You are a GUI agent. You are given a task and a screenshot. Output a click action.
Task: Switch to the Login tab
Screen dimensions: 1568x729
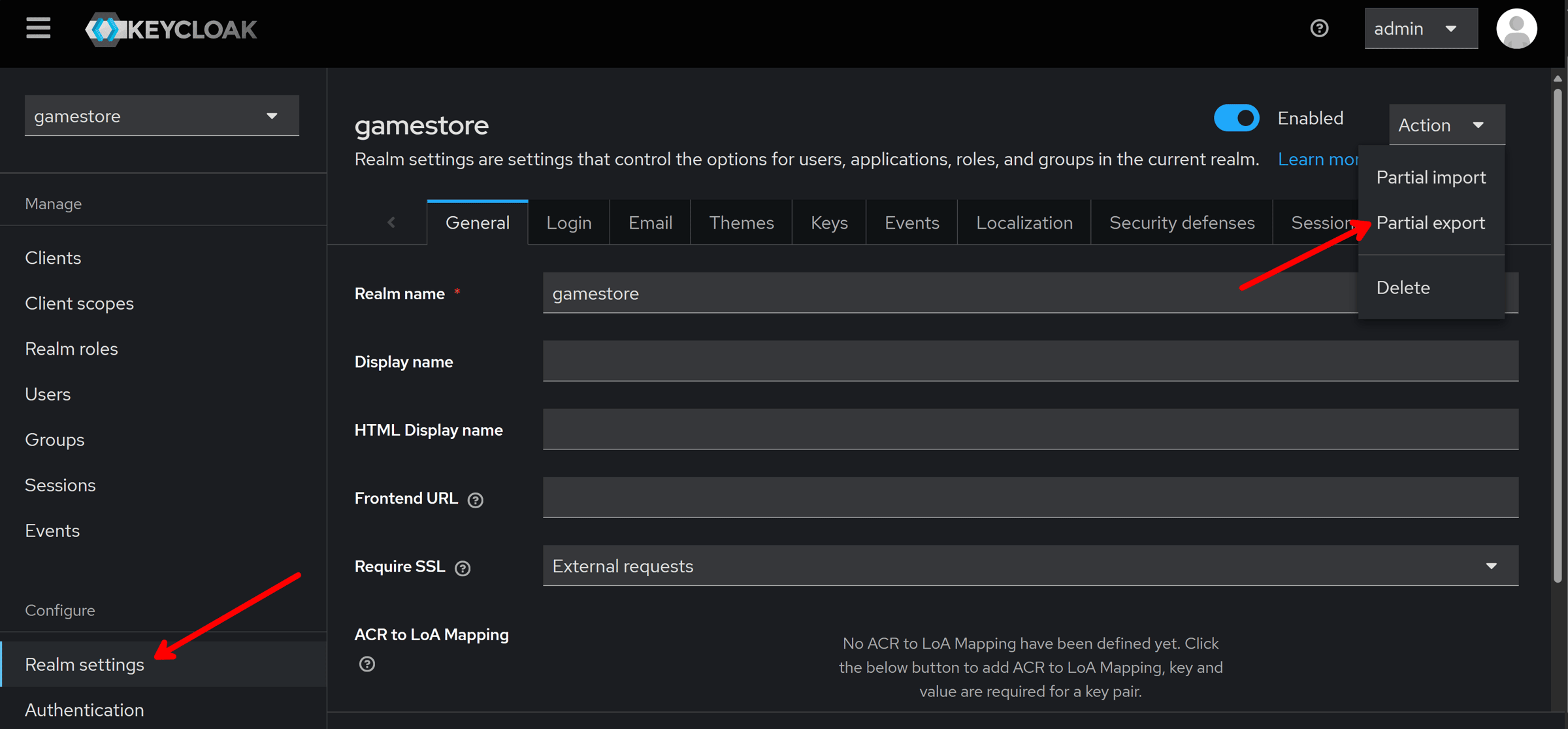tap(568, 223)
